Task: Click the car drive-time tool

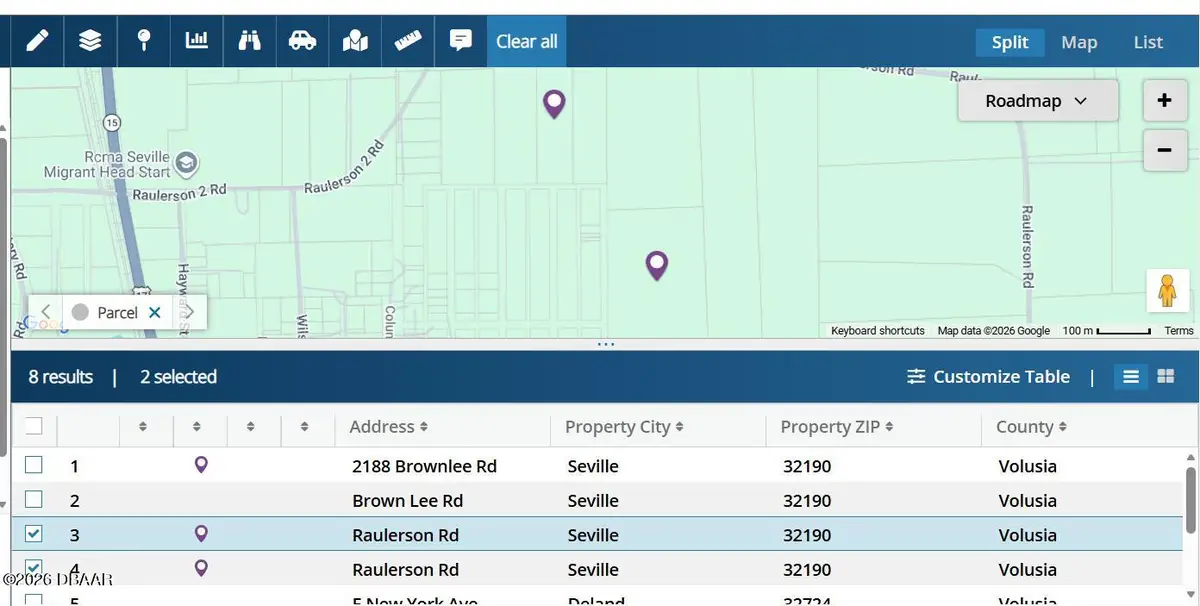Action: click(x=302, y=41)
